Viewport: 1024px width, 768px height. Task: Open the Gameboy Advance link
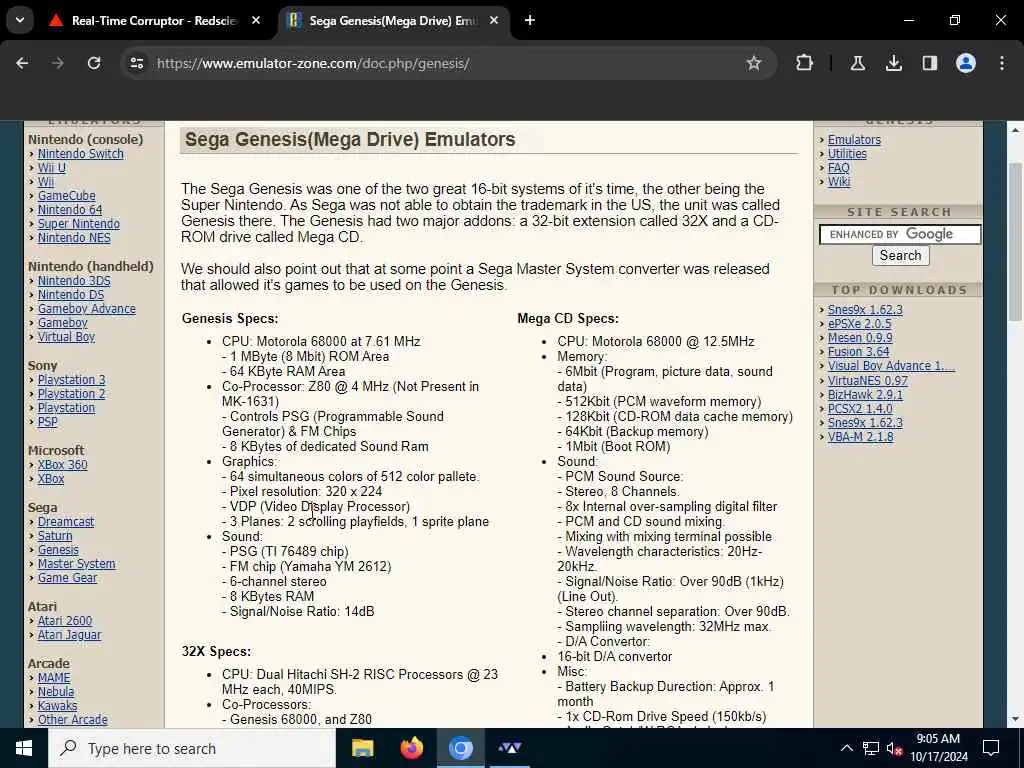(x=87, y=309)
